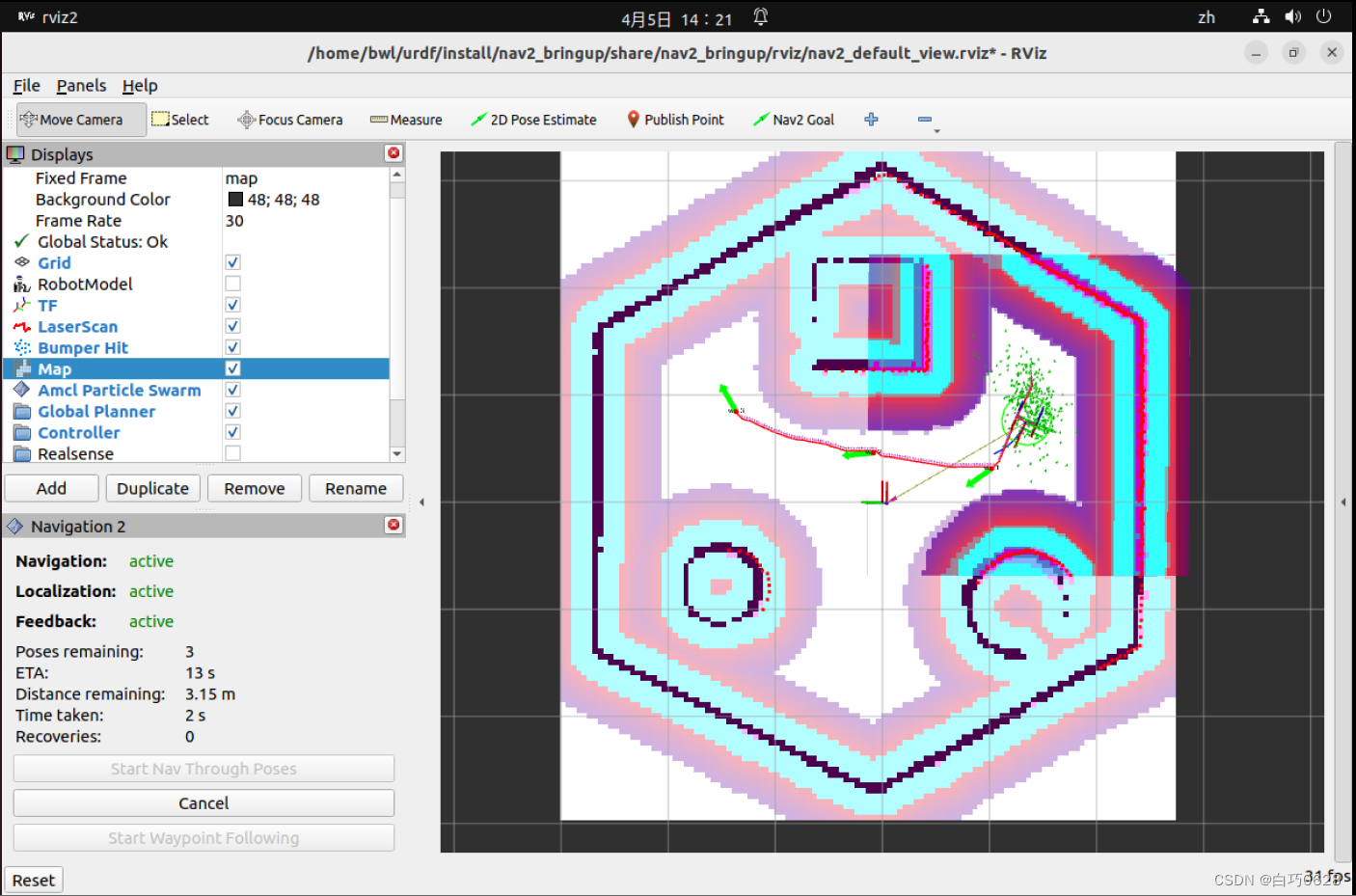Click the Remove button

tap(255, 488)
